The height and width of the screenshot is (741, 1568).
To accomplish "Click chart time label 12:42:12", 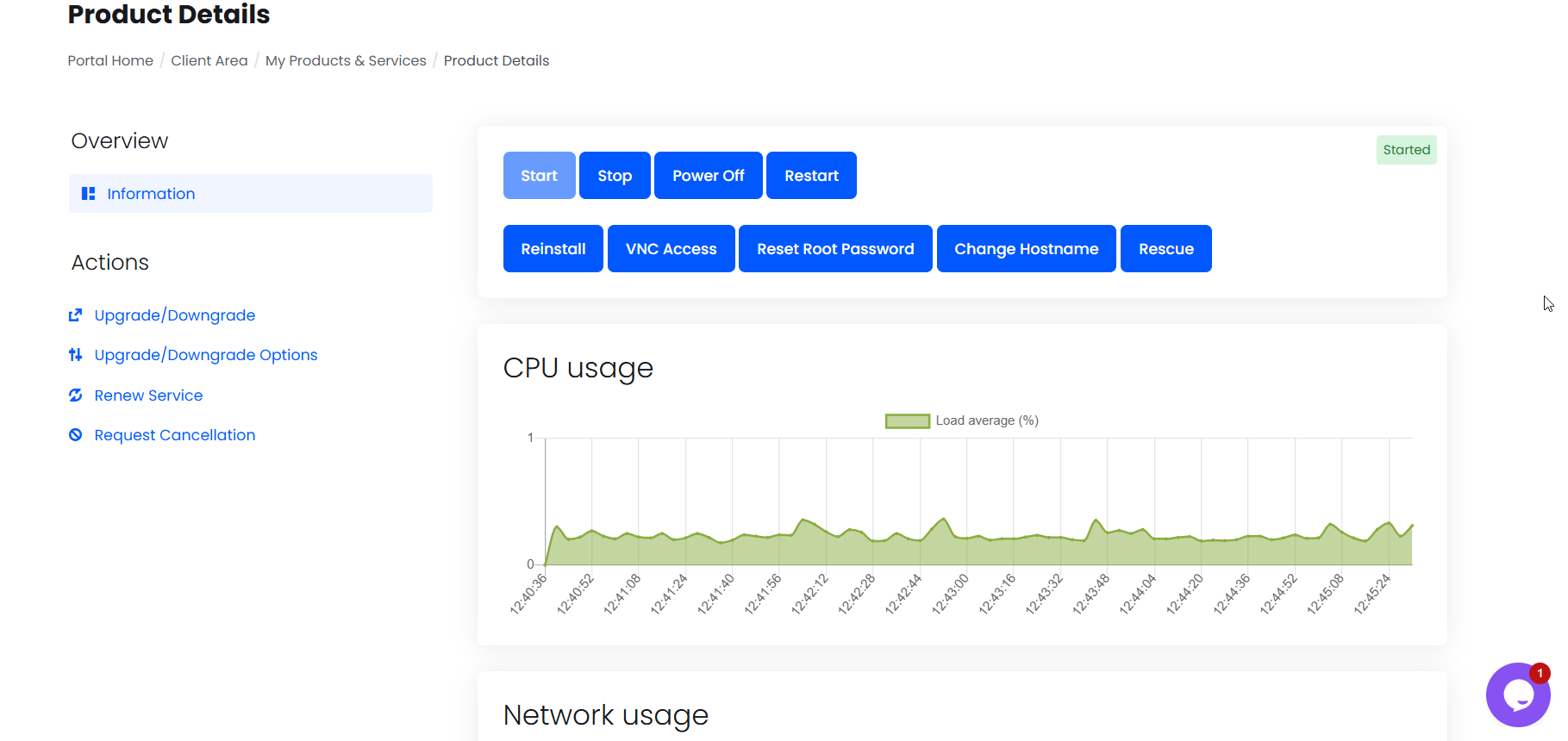I will (809, 595).
